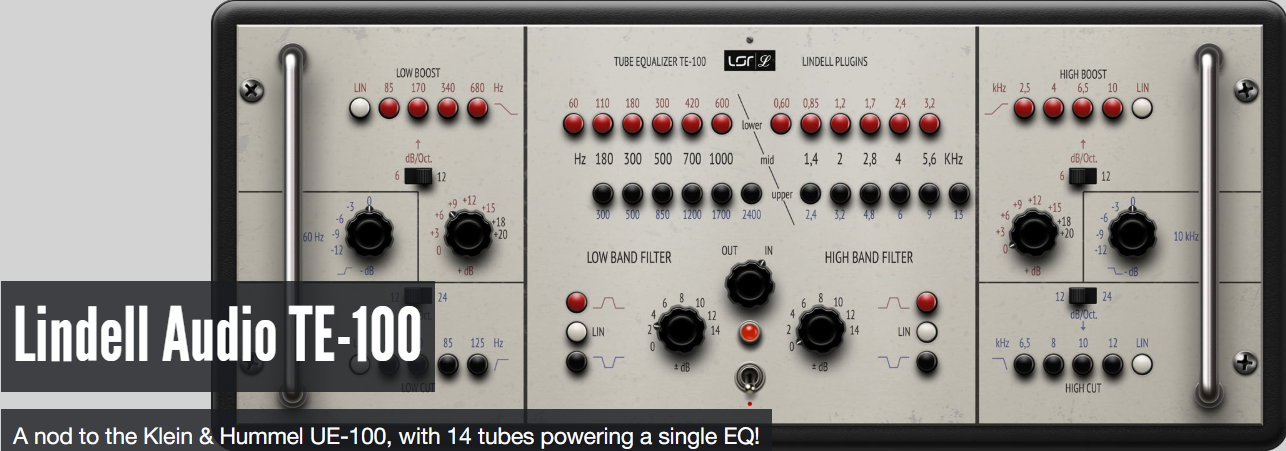Select the 10 kHz High Cut button
This screenshot has height=451, width=1286.
pos(1083,366)
